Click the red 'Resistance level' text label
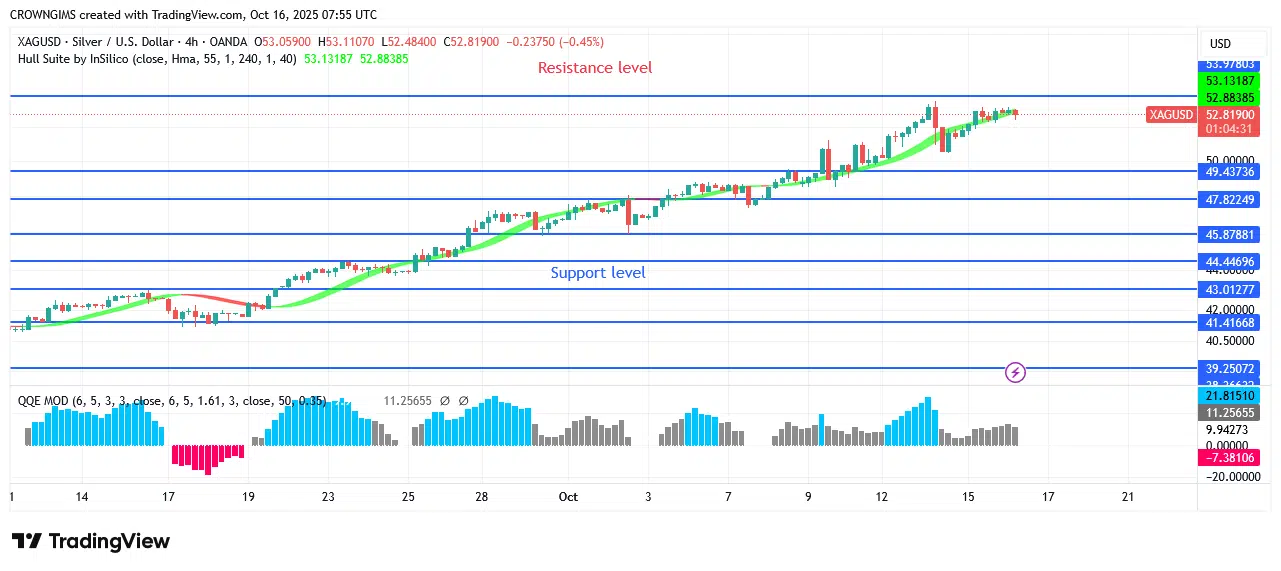Viewport: 1281px width, 571px height. tap(595, 68)
